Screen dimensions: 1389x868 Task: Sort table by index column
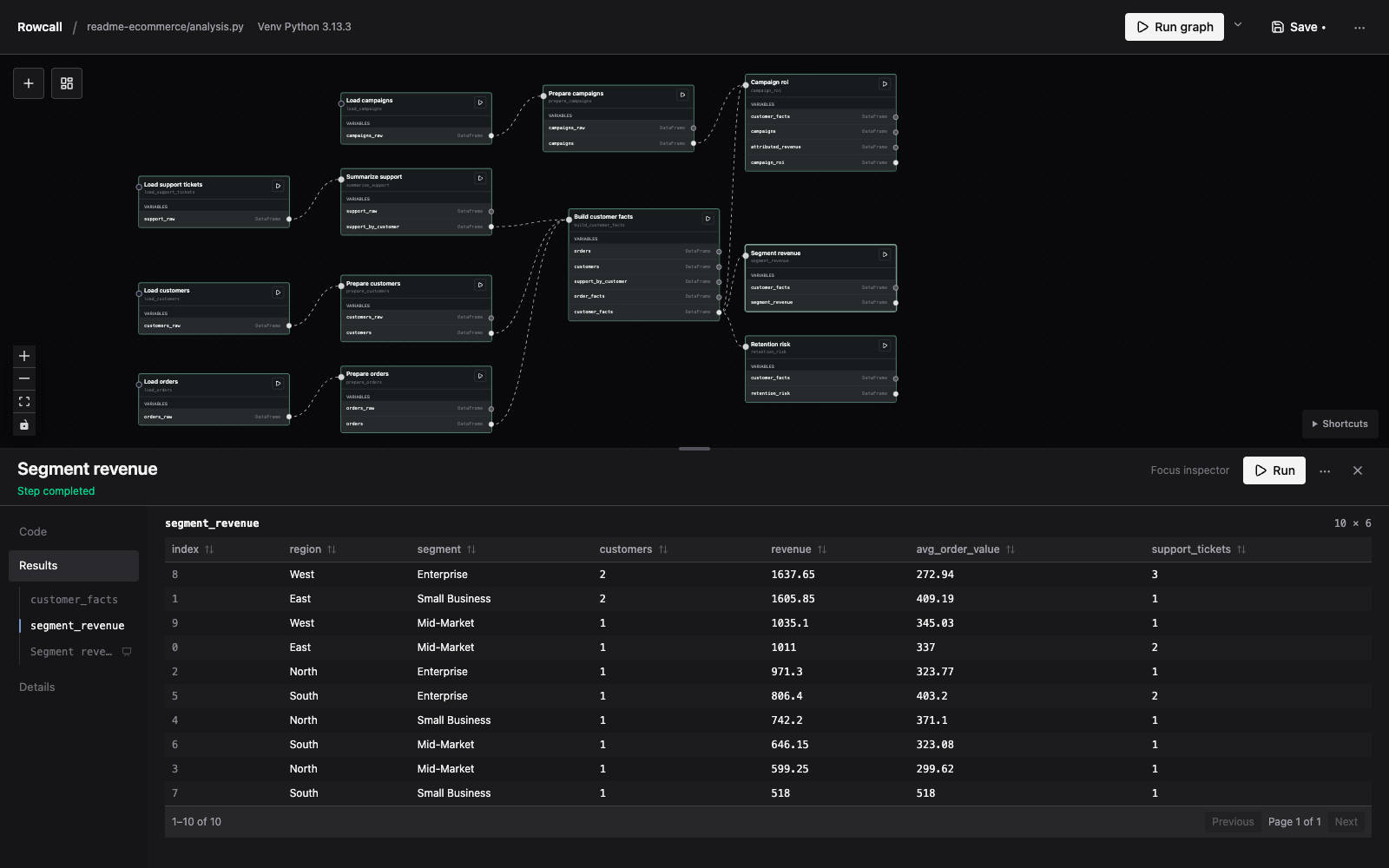[193, 549]
